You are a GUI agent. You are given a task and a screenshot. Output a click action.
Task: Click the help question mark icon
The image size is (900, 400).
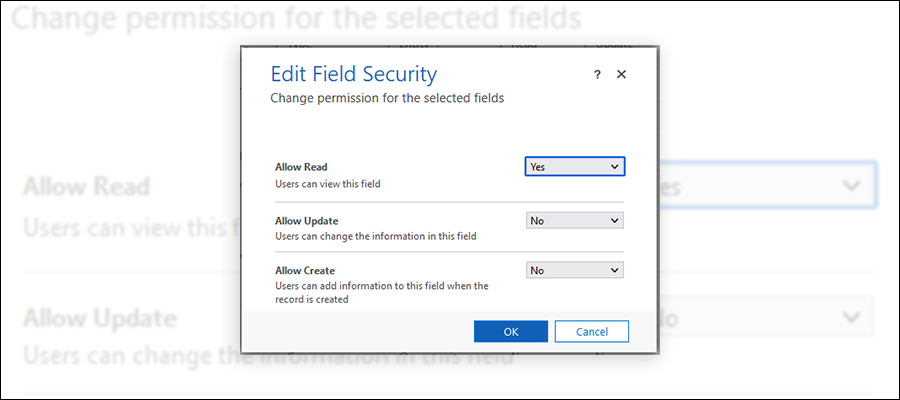tap(597, 75)
